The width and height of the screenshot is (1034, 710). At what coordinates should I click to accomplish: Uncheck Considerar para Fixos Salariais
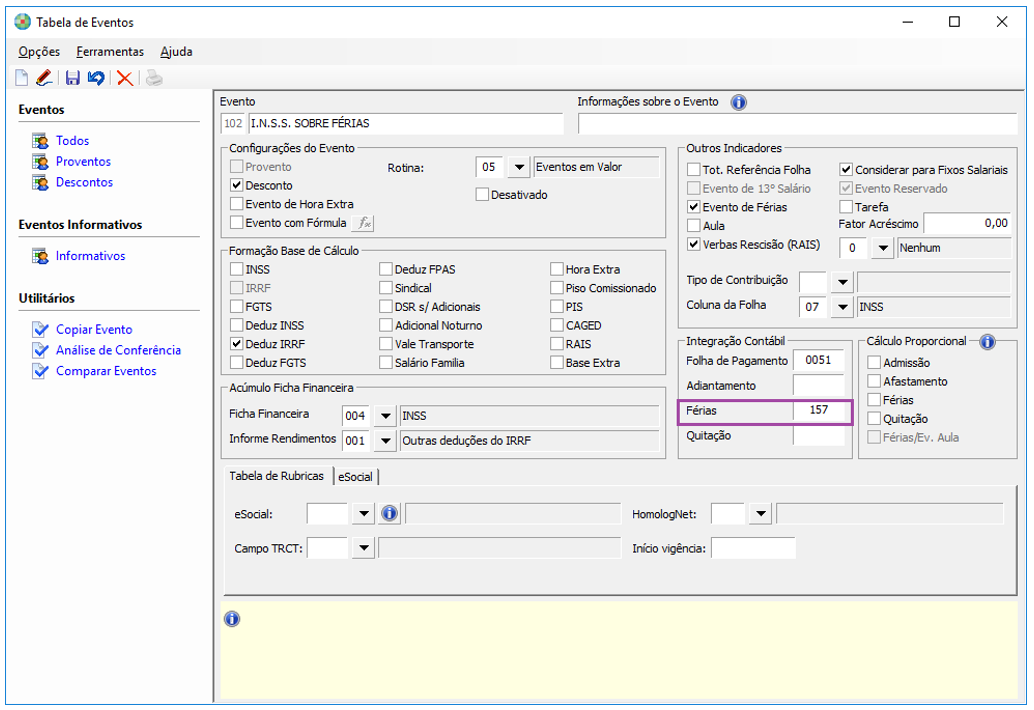point(846,169)
